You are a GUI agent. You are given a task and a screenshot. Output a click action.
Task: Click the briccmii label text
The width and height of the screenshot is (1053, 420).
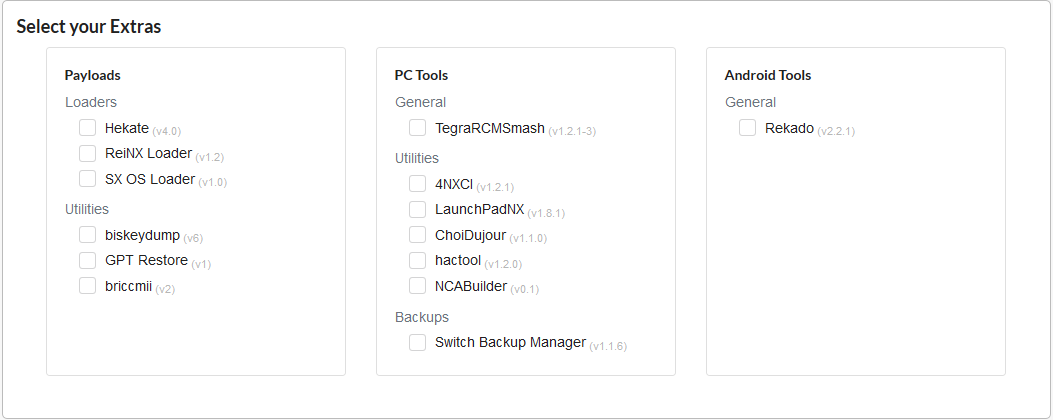pyautogui.click(x=128, y=286)
